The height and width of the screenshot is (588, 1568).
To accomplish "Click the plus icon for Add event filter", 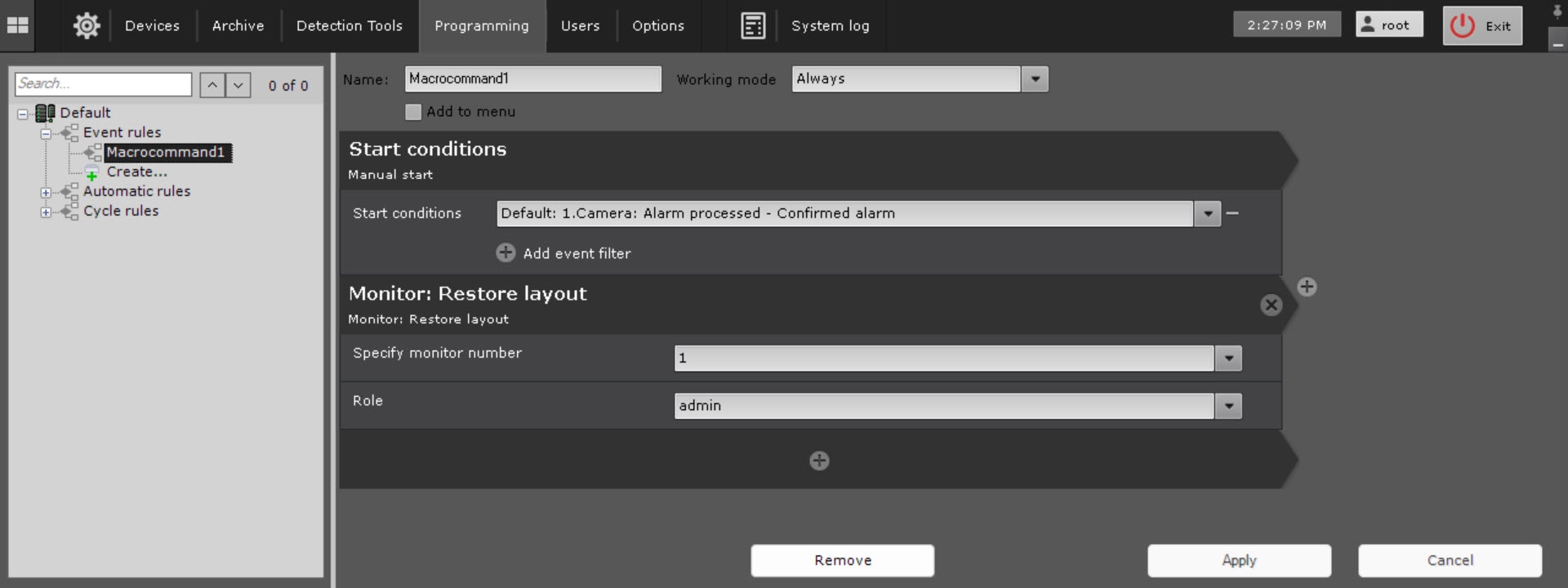I will coord(506,253).
